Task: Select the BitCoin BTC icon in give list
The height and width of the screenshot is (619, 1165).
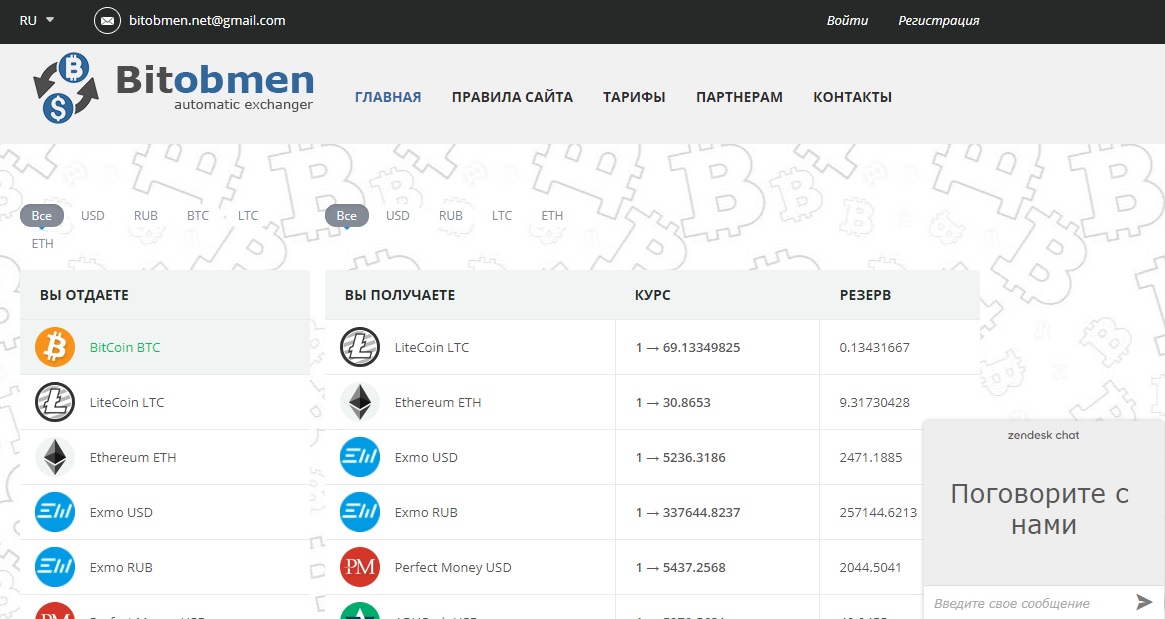Action: tap(55, 347)
